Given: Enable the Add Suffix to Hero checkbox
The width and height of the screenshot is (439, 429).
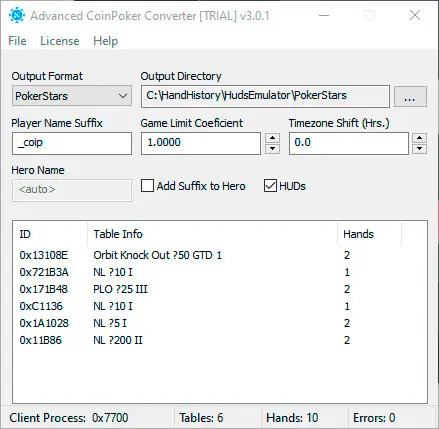Looking at the screenshot, I should [147, 186].
